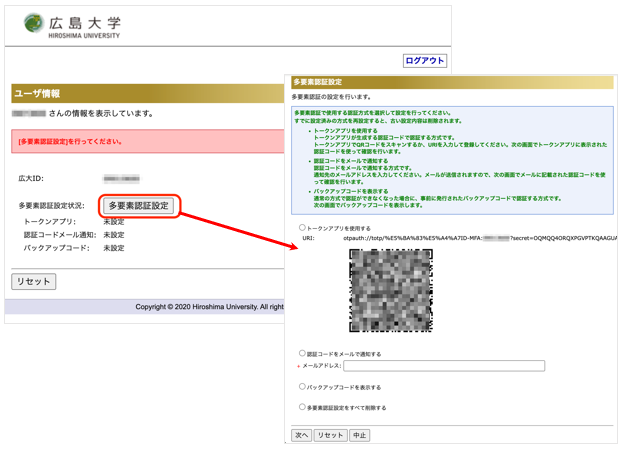Click the otpauth URI text
This screenshot has width=627, height=455.
480,238
